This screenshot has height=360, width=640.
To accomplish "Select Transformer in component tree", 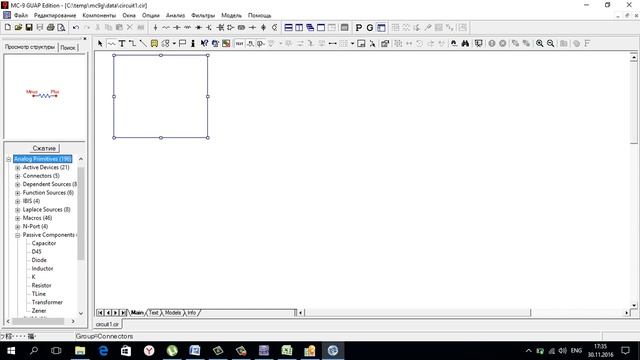I will (x=47, y=302).
